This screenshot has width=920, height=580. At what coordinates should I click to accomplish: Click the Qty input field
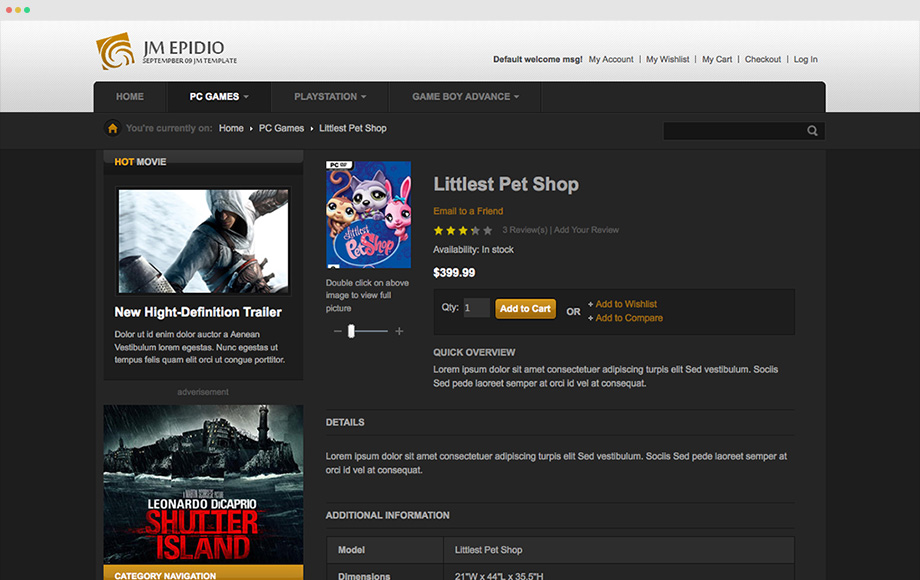[476, 308]
